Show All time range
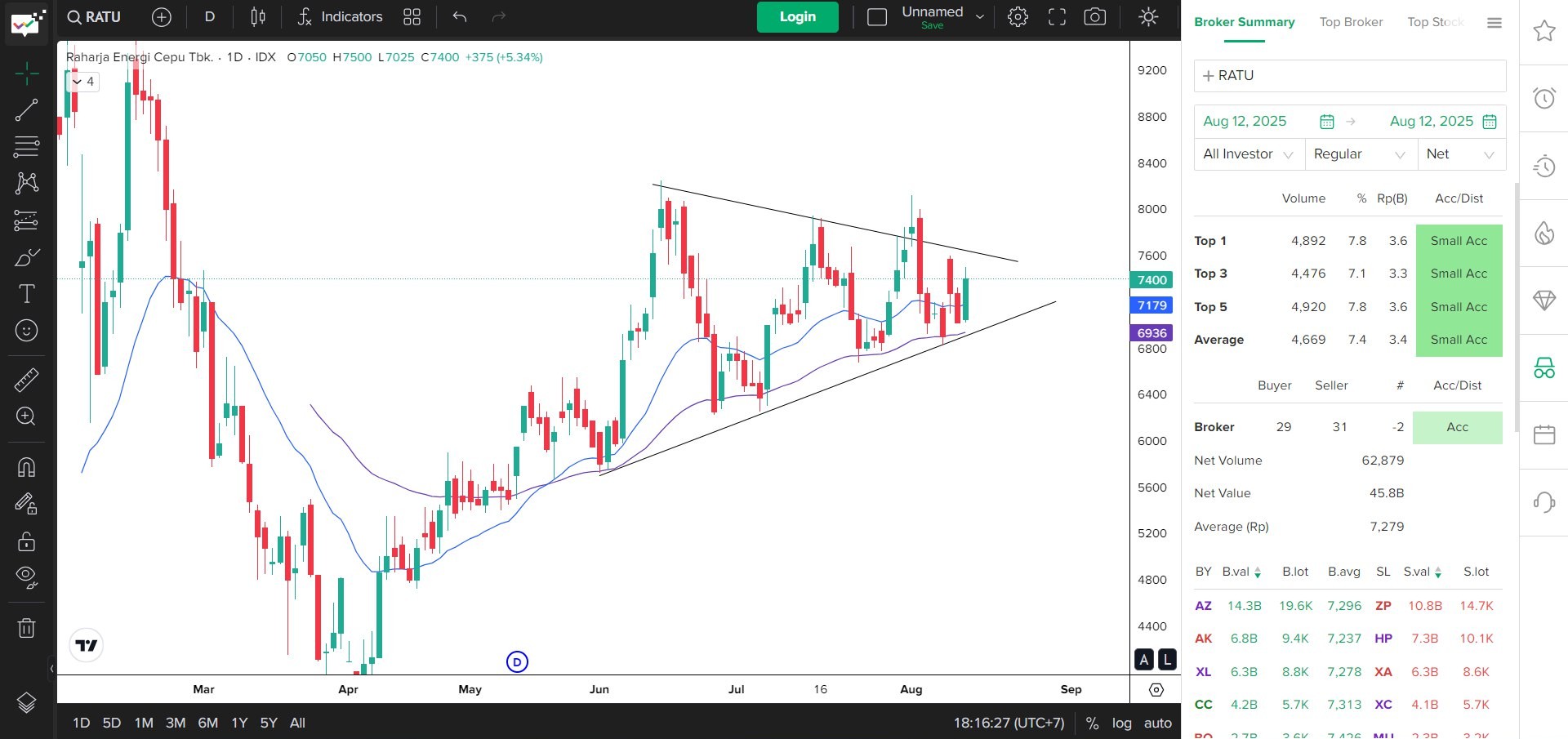The image size is (1568, 739). pyautogui.click(x=297, y=723)
